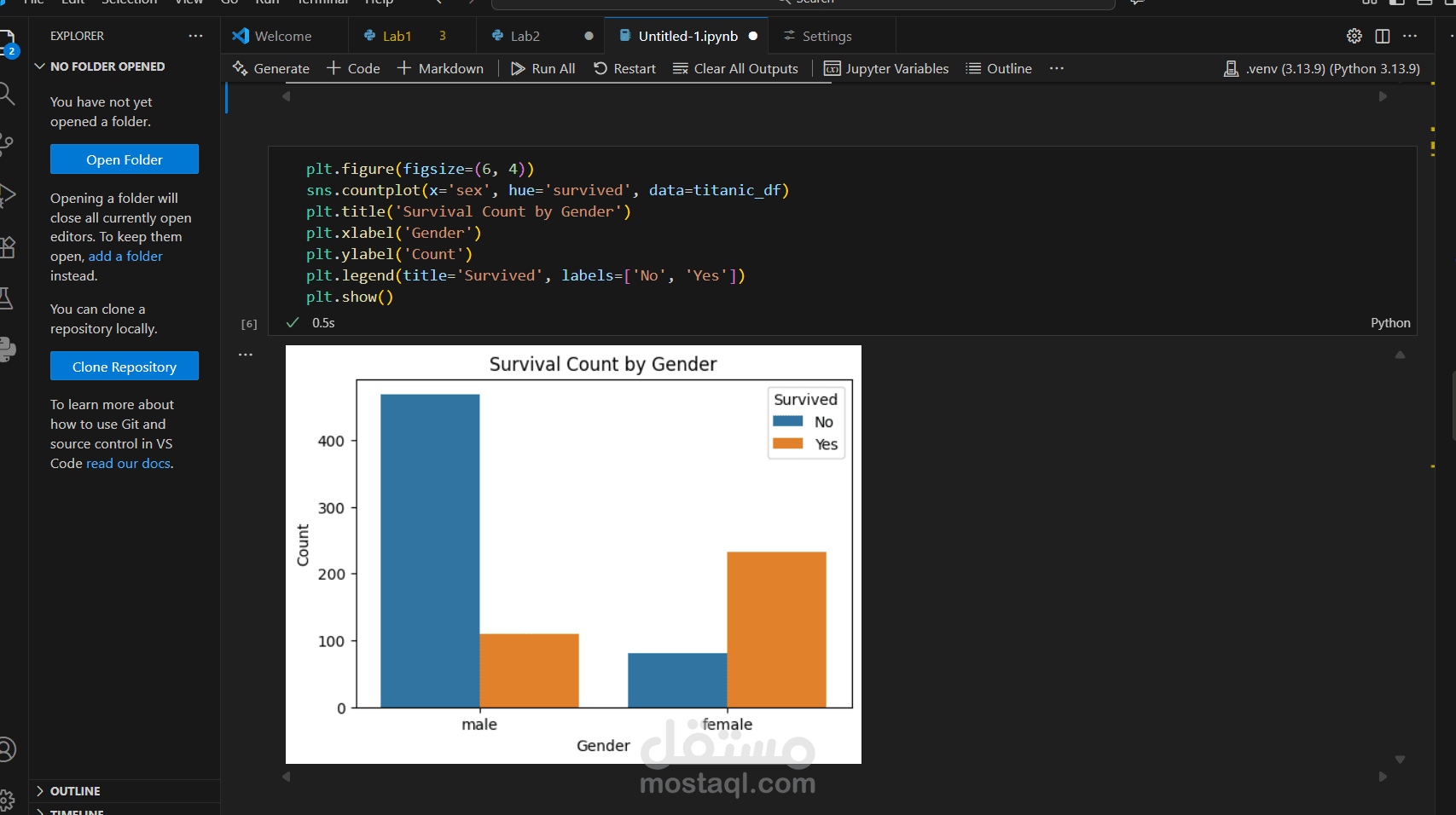Open the Search view in activity bar

[x=7, y=93]
